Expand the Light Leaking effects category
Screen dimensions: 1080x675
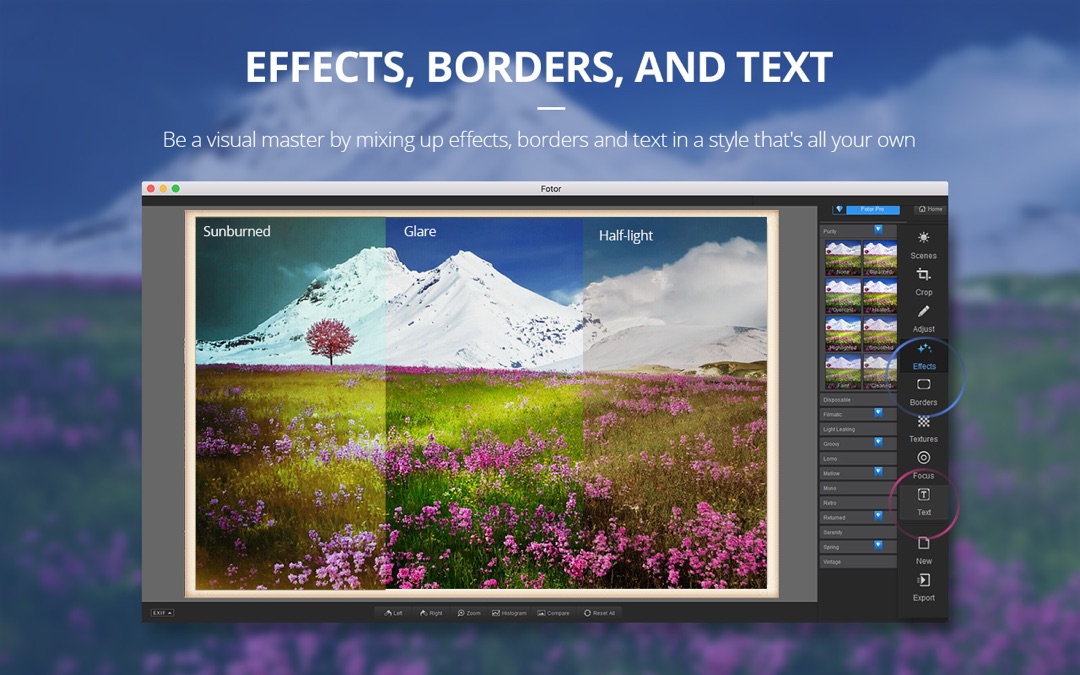tap(858, 429)
